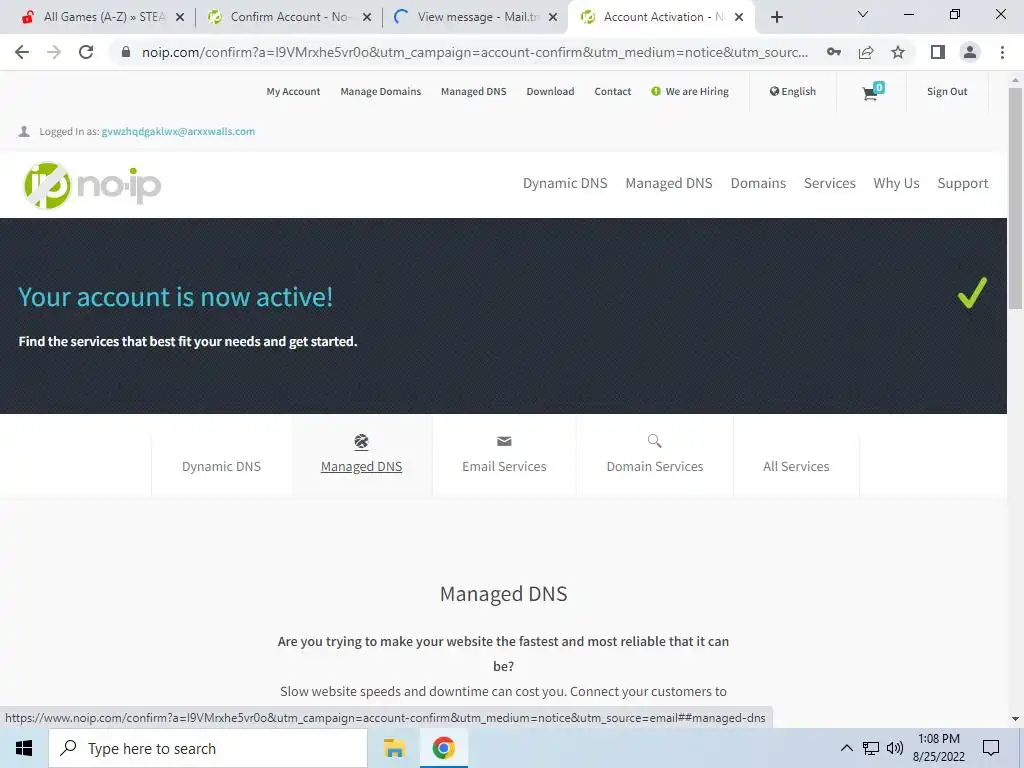Open Why Us main menu

click(x=896, y=184)
